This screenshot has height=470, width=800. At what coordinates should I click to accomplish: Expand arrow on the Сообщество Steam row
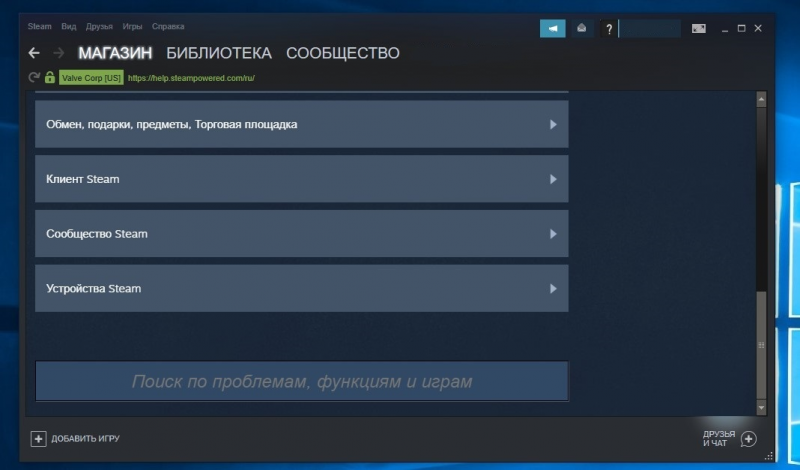click(x=553, y=234)
